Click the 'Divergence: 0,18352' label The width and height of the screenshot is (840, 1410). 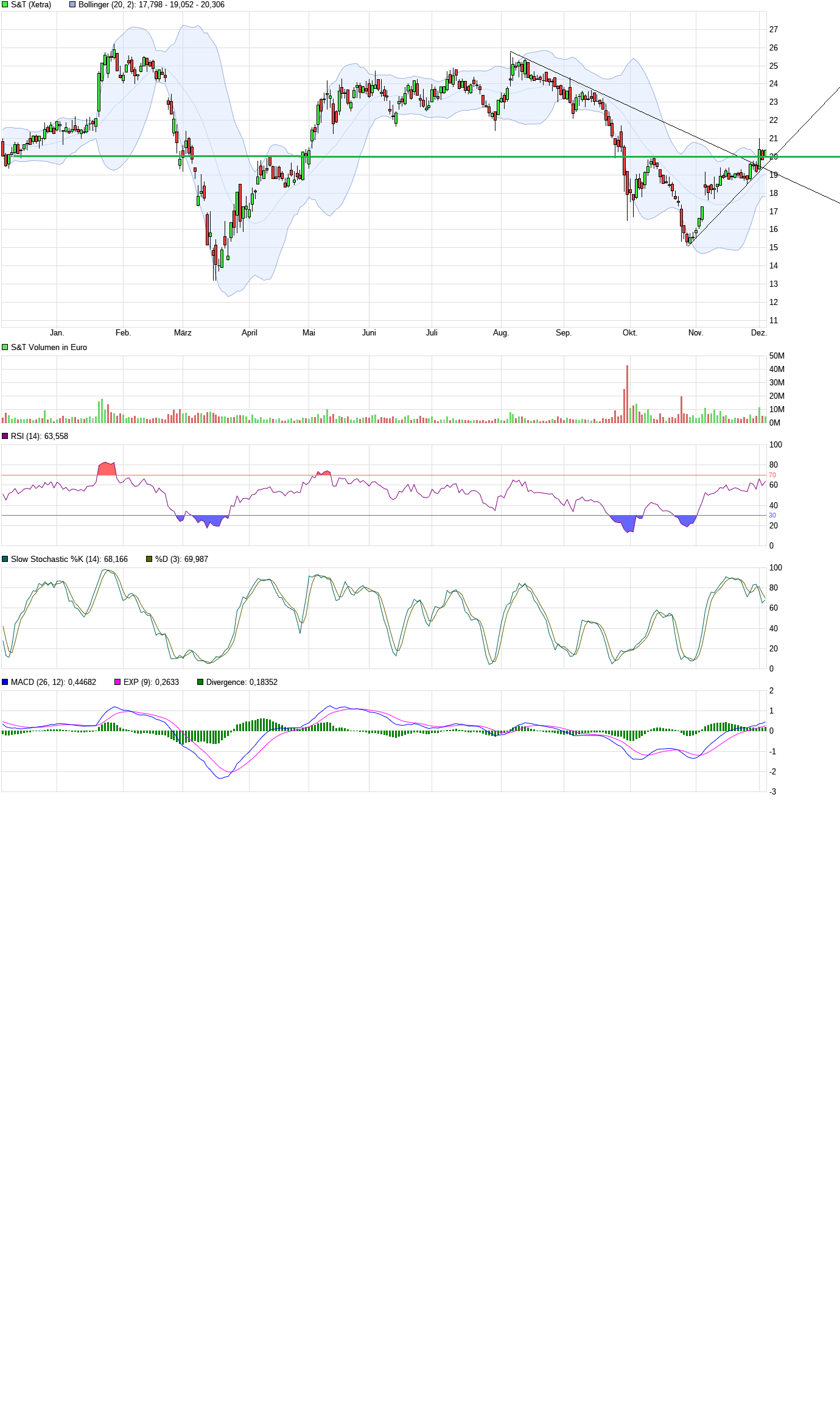point(242,682)
